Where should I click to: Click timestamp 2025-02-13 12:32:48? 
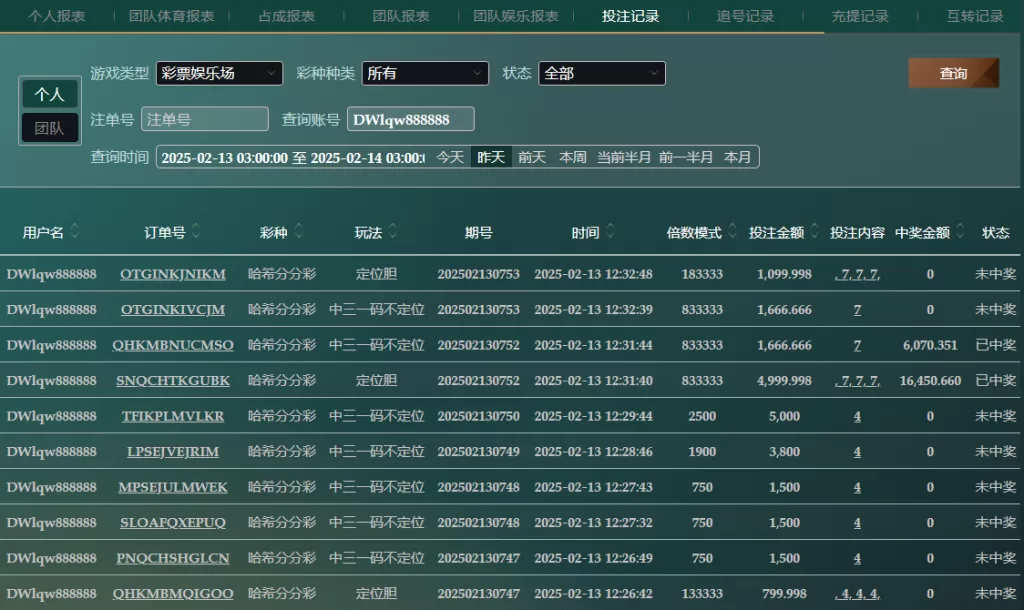593,274
